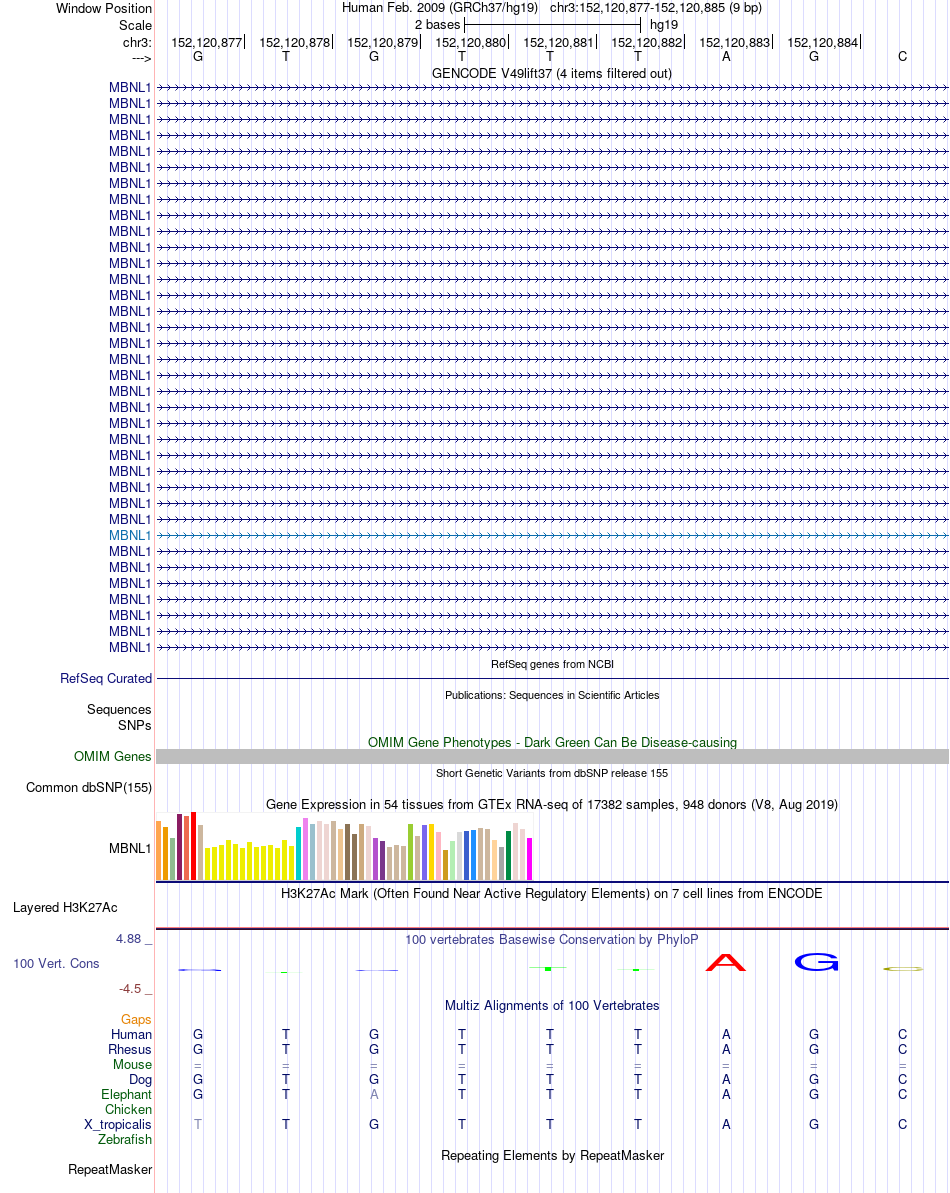
Task: Click the chr3: ruler label
Action: (137, 43)
